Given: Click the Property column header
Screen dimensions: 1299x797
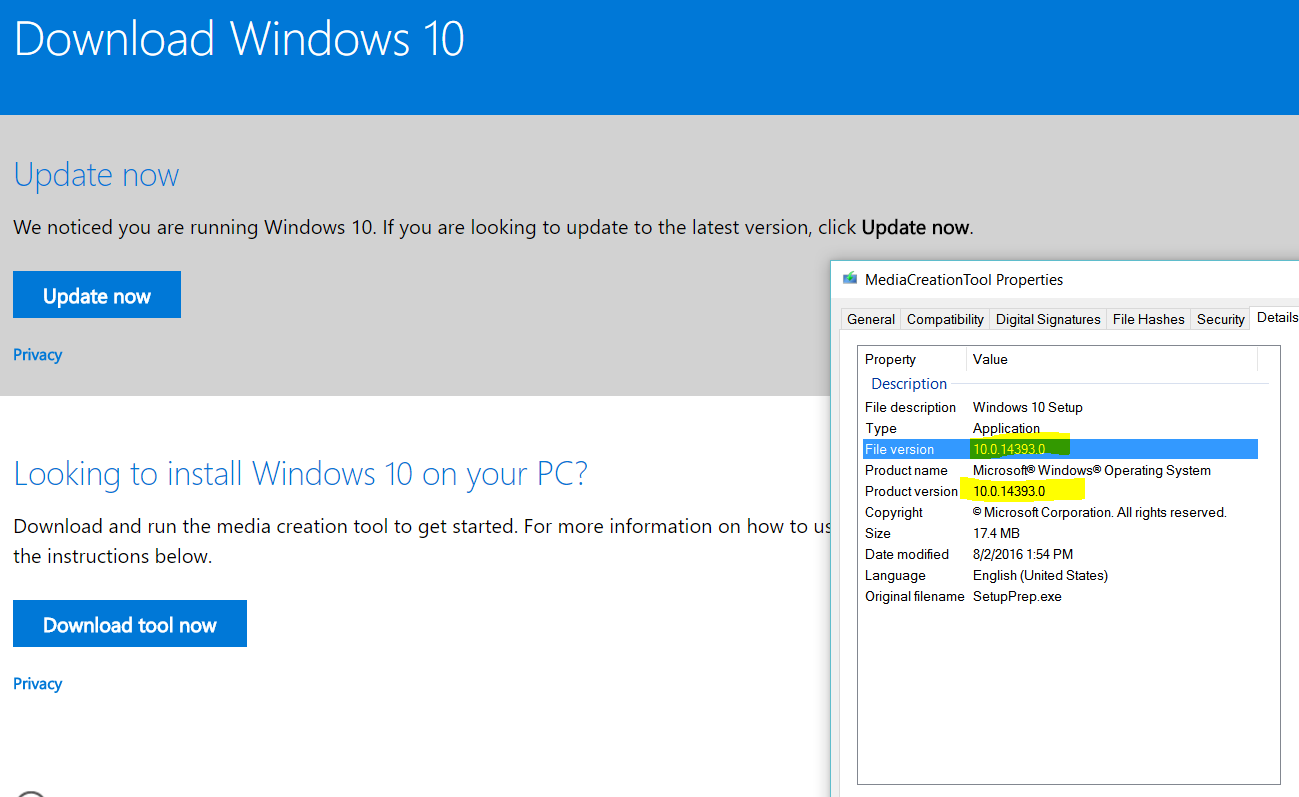Looking at the screenshot, I should coord(913,359).
